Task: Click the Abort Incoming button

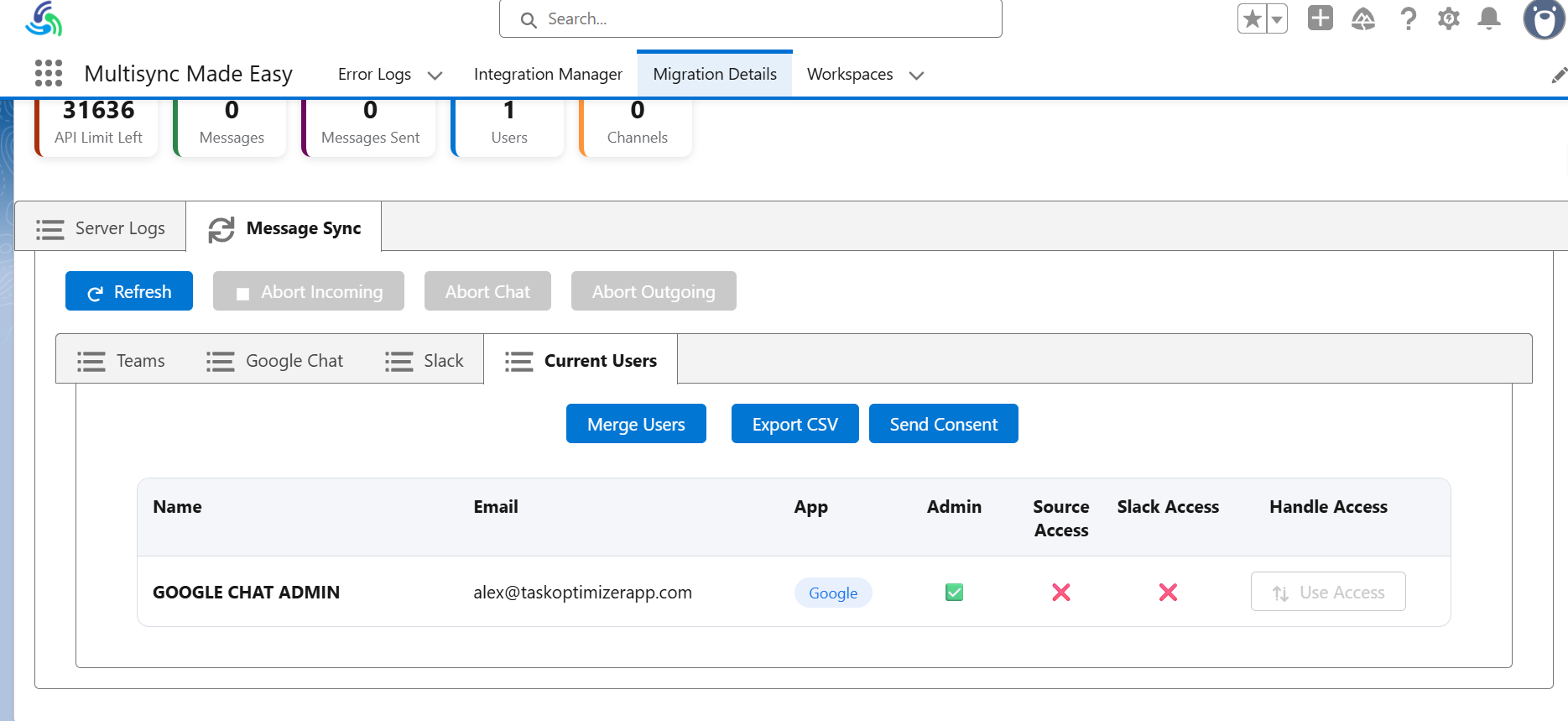Action: (309, 291)
